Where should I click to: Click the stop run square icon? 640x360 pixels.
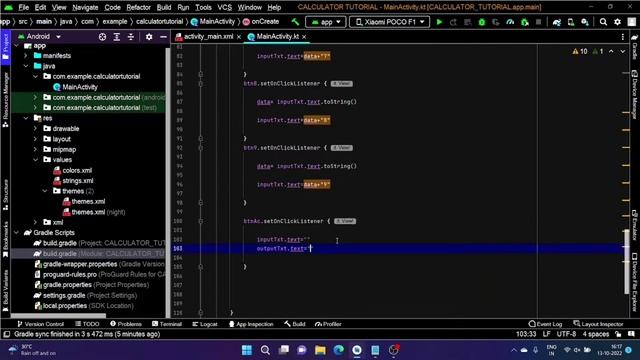(538, 22)
